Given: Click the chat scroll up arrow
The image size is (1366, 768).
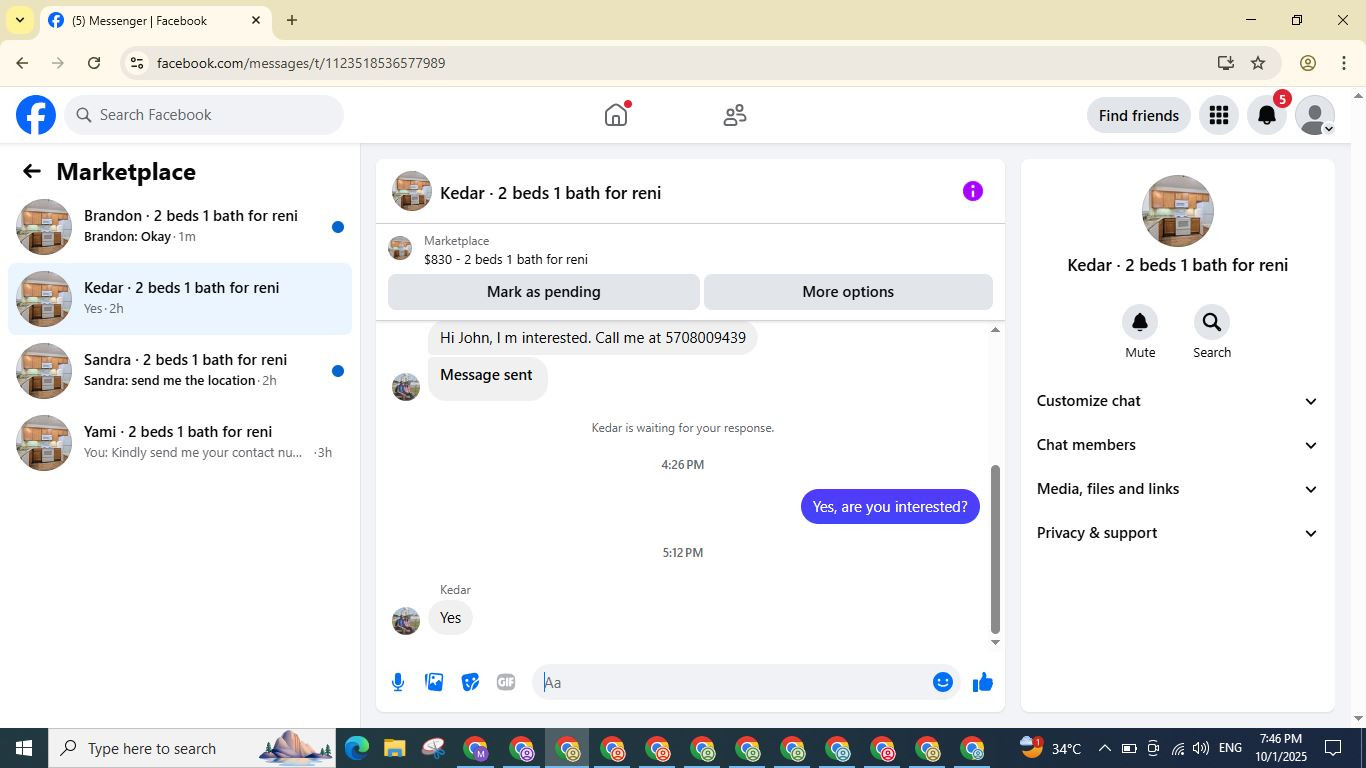Looking at the screenshot, I should 995,330.
